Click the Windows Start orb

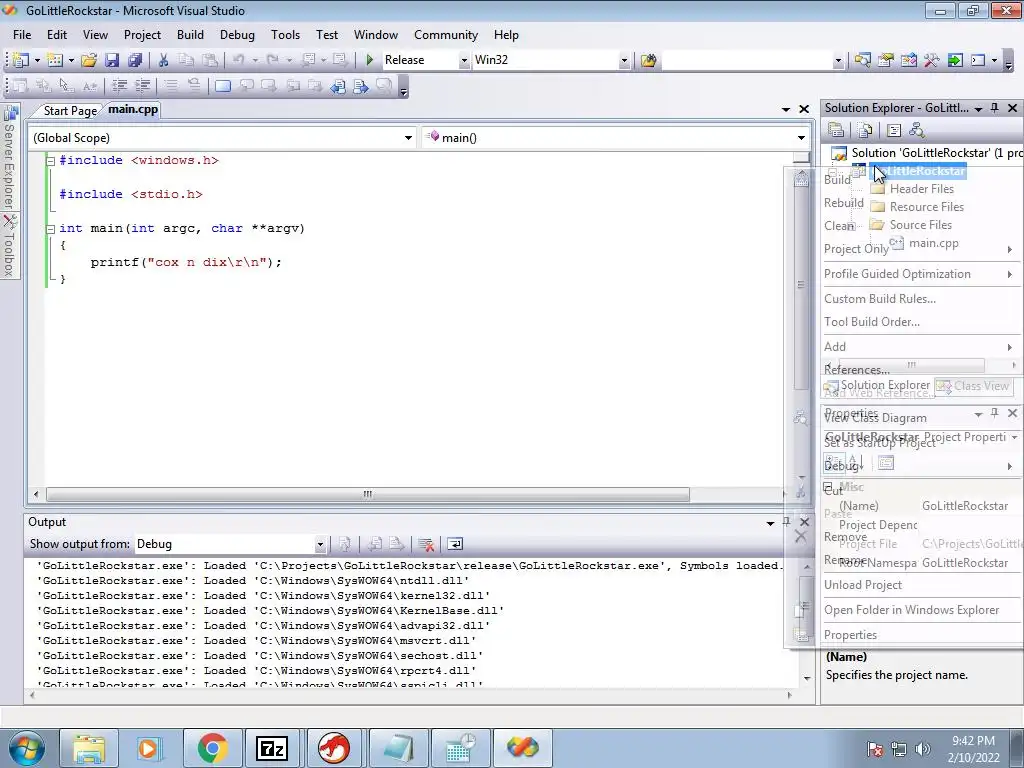(27, 748)
